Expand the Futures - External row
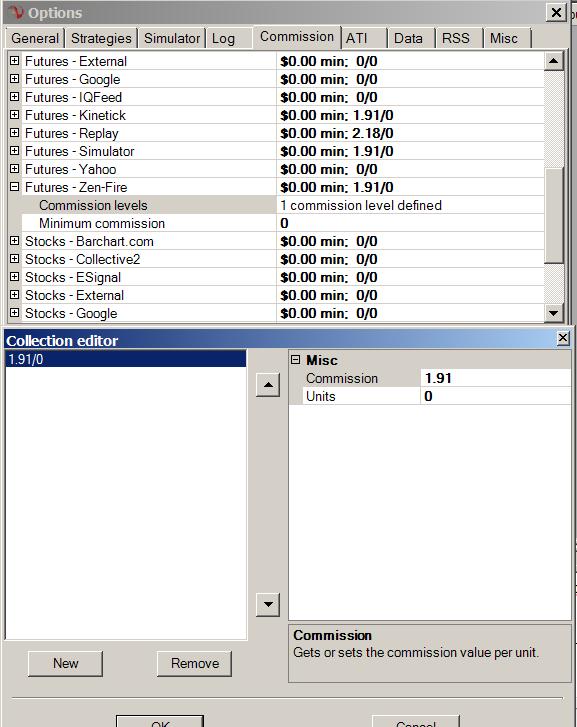 click(x=14, y=60)
